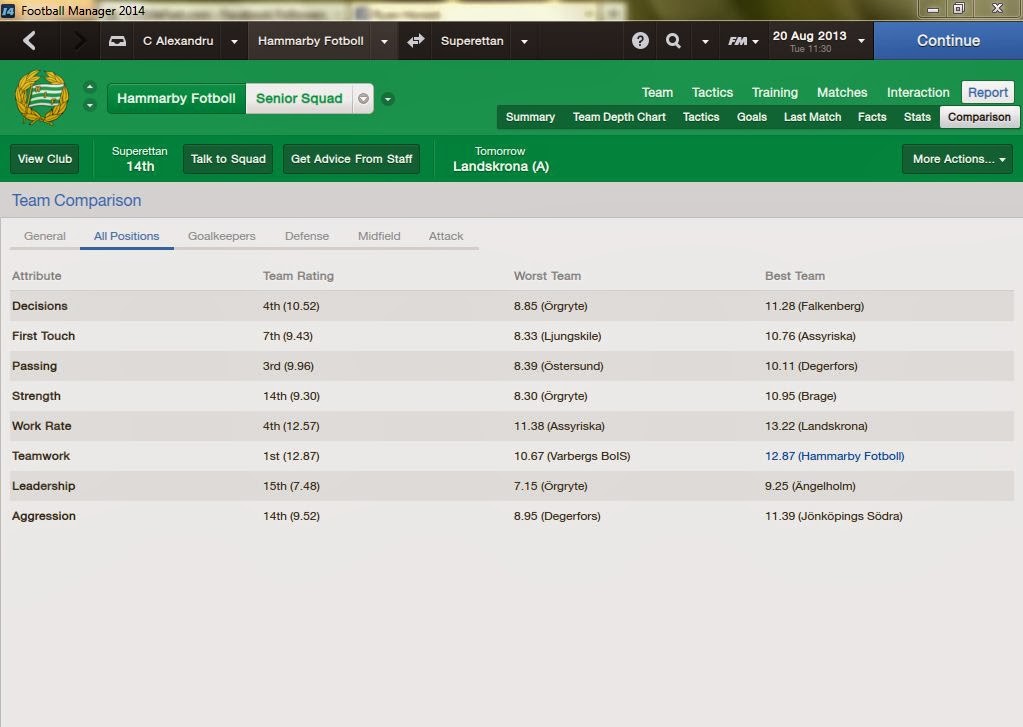
Task: Switch to Team Depth Chart sub-tab
Action: [619, 117]
